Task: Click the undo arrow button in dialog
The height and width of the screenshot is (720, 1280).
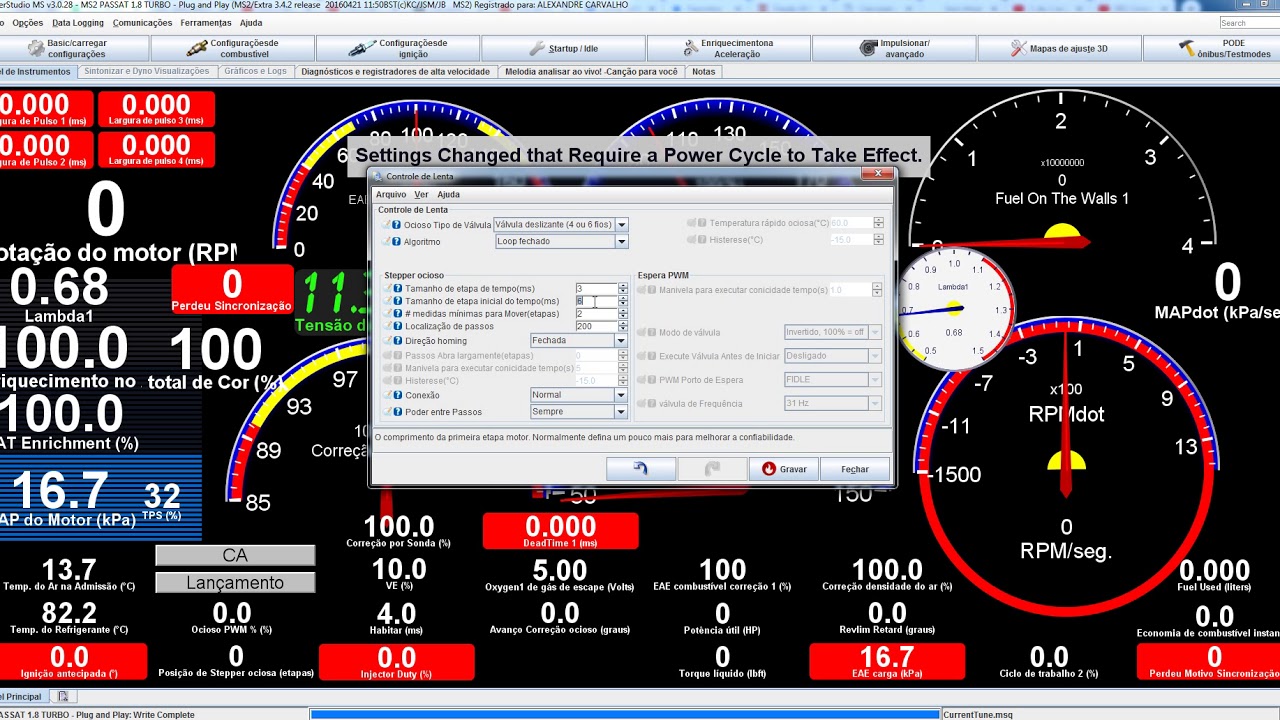Action: [641, 468]
